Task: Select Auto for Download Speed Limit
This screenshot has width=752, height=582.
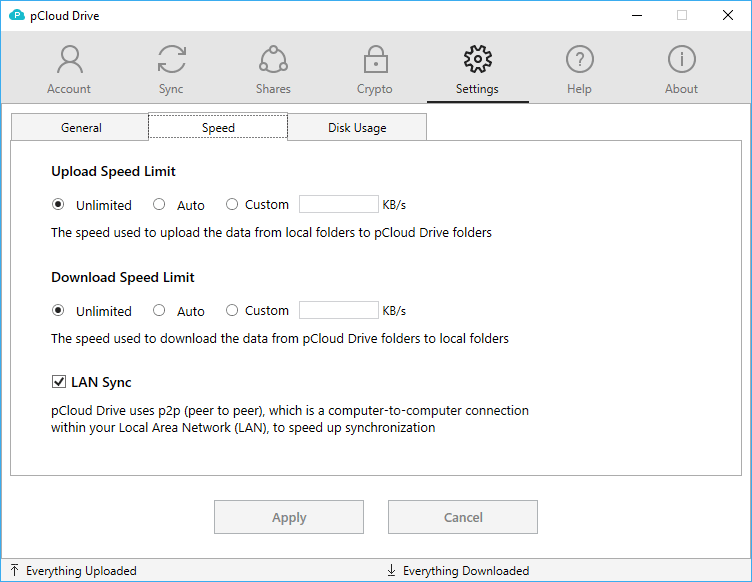Action: [159, 311]
